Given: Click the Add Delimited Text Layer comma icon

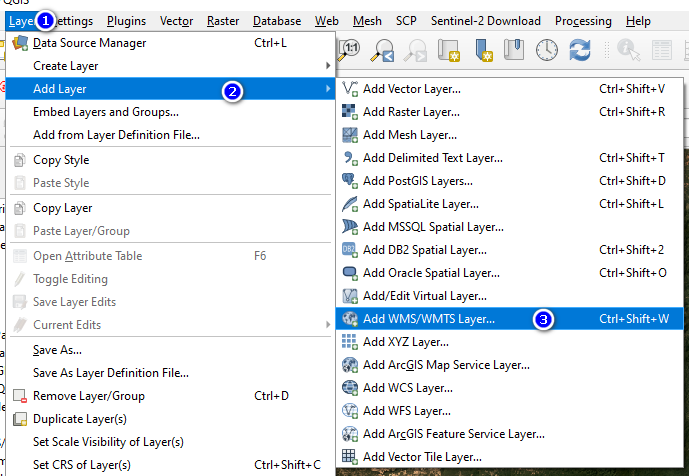Looking at the screenshot, I should point(350,158).
